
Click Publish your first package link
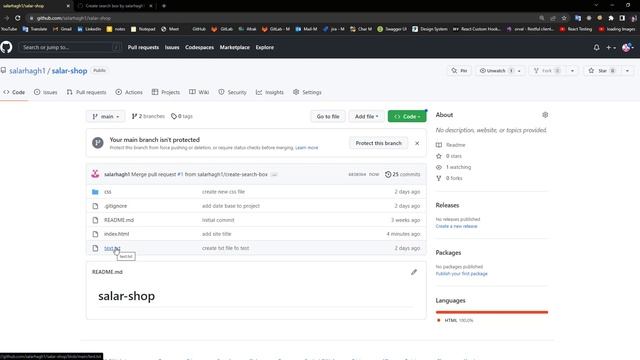[x=461, y=273]
